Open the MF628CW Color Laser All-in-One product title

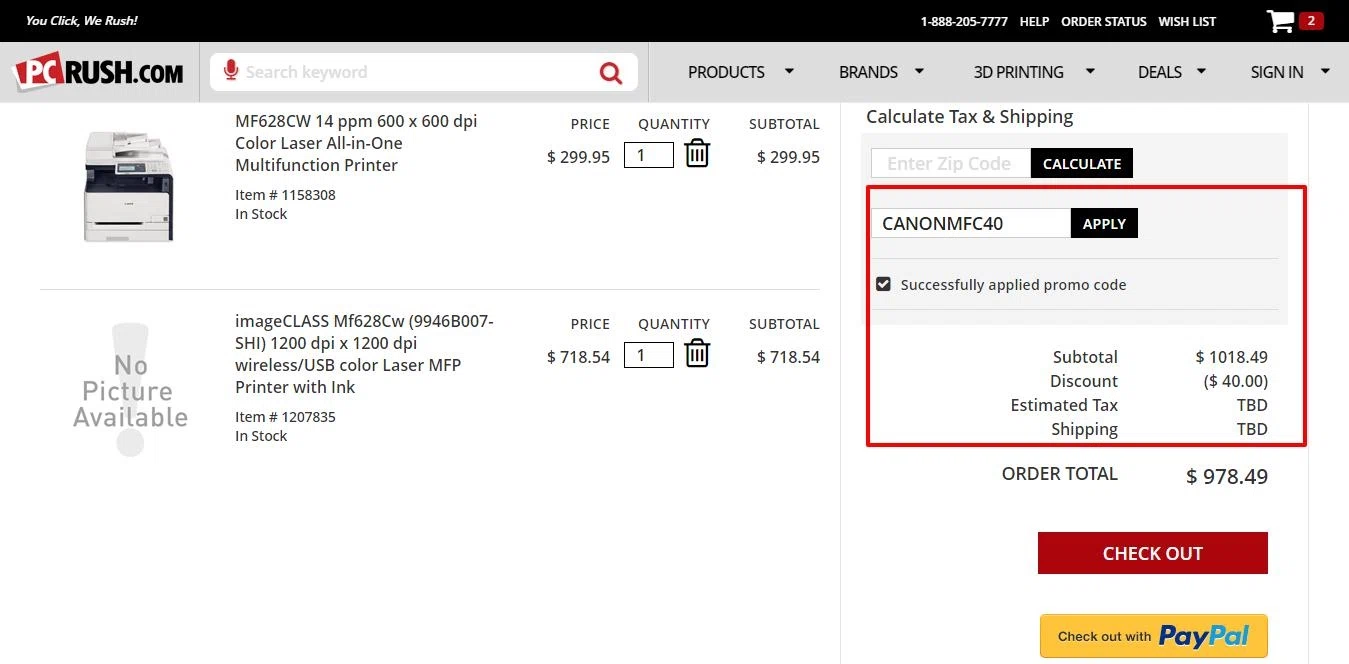(356, 143)
